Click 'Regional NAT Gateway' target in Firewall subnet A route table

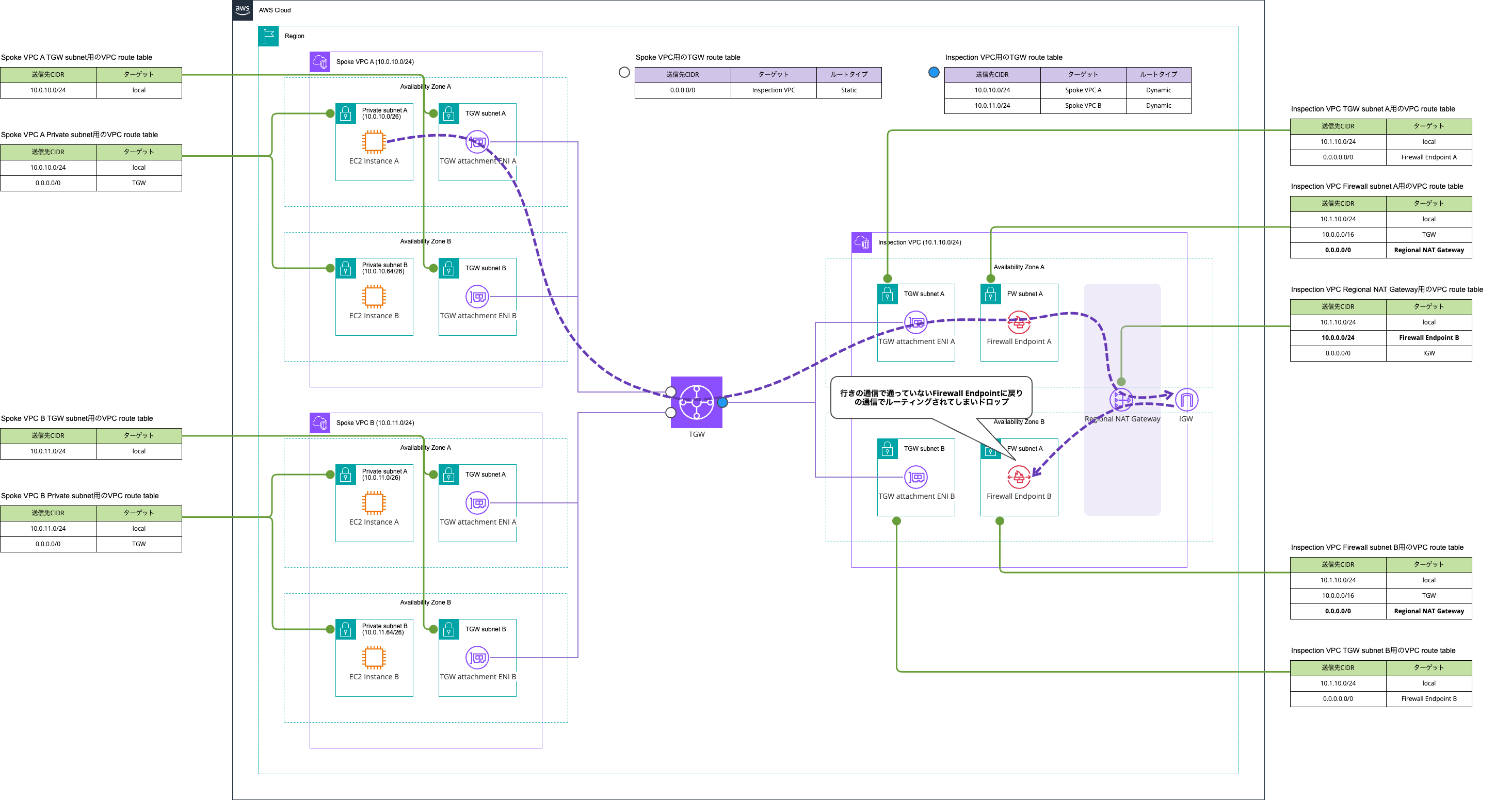[x=1428, y=250]
